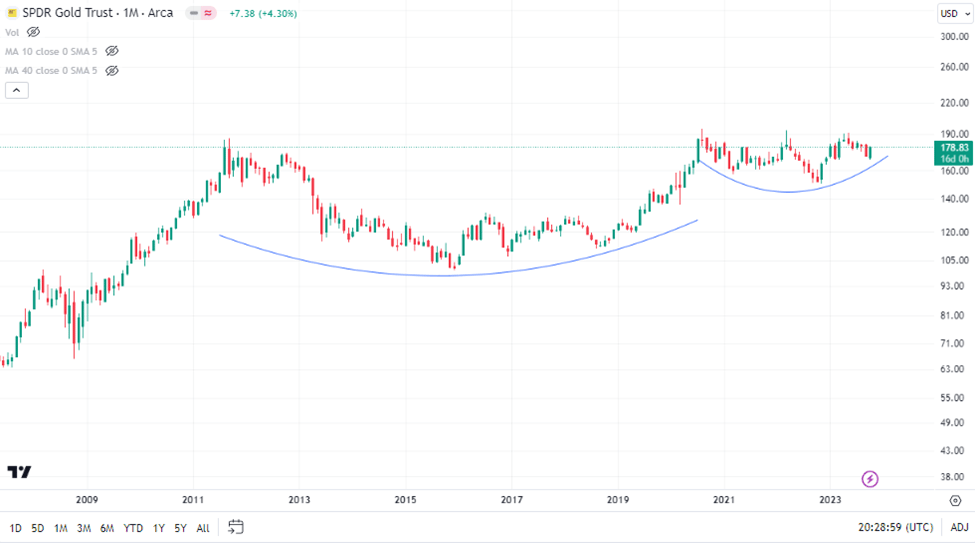Select the YTD time range

click(133, 528)
